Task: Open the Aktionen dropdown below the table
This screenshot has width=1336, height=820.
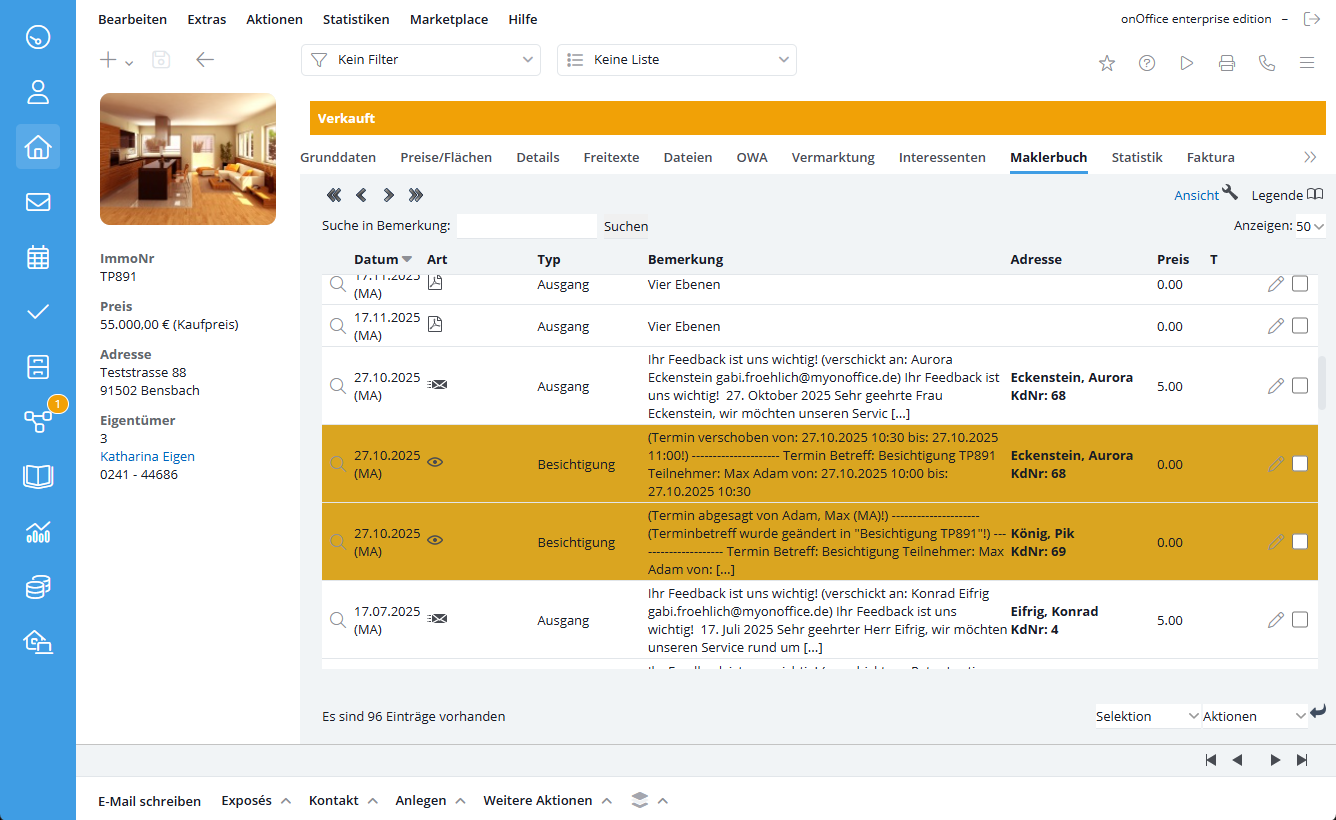Action: (1254, 716)
